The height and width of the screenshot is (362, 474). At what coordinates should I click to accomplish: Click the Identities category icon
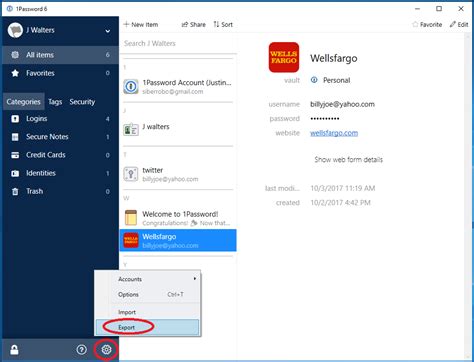coord(15,173)
